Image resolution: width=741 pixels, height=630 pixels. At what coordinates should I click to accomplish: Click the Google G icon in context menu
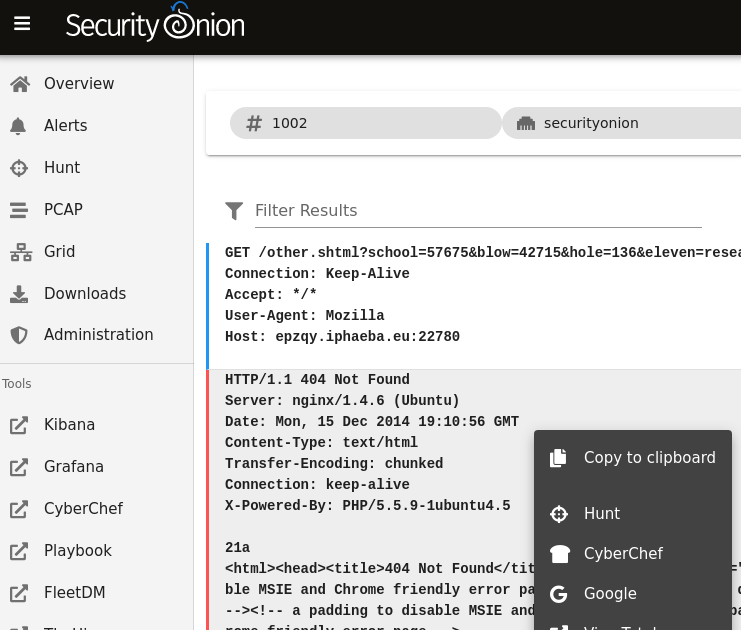(559, 594)
